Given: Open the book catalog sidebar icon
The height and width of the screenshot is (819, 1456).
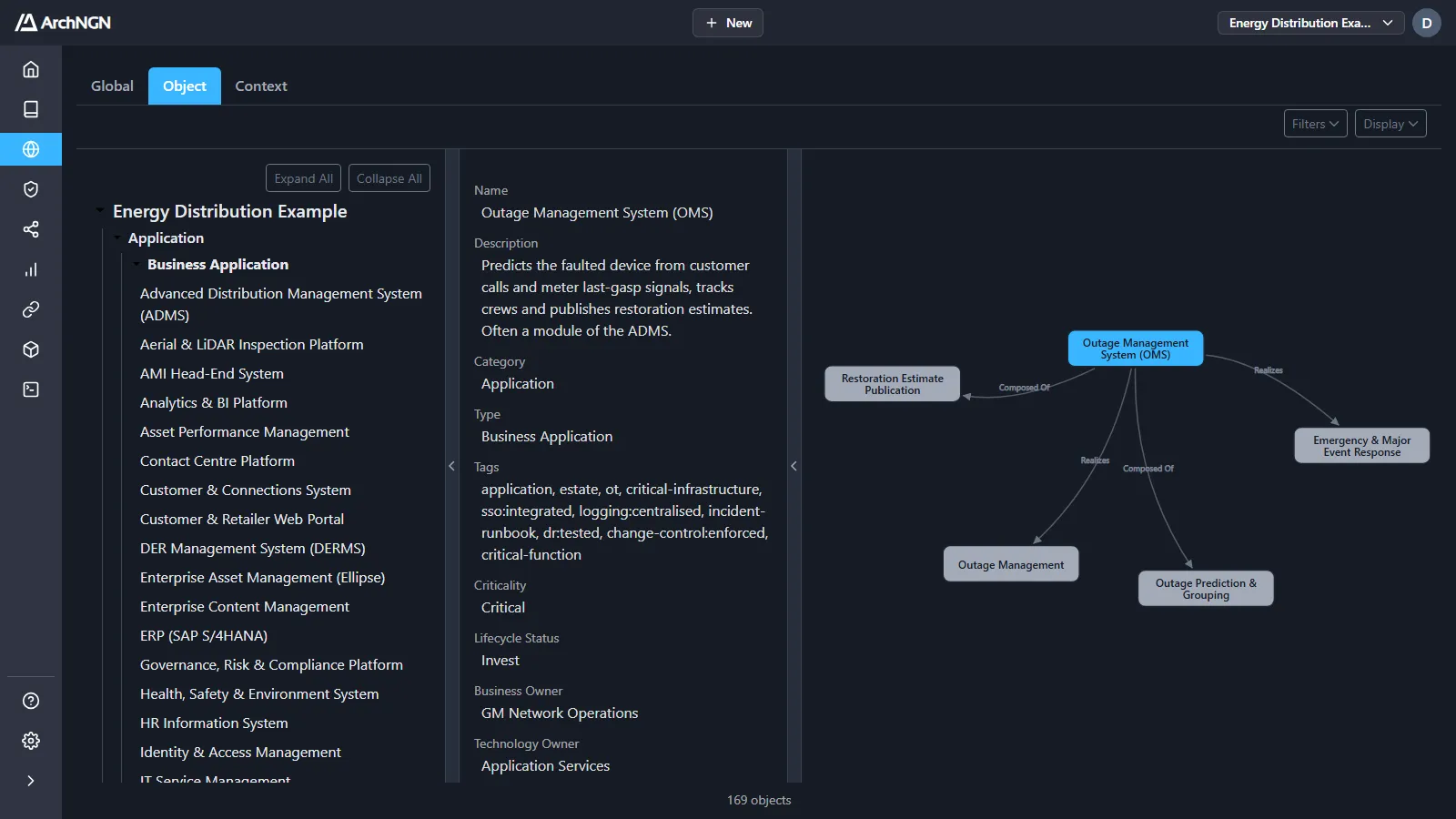Looking at the screenshot, I should click(x=31, y=109).
